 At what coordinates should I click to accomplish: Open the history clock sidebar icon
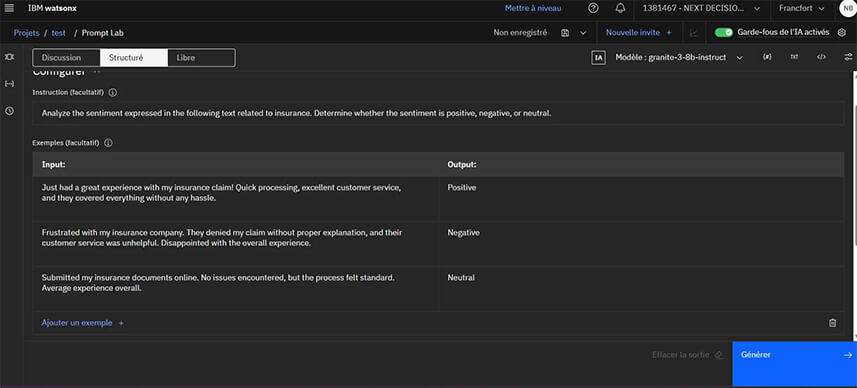click(9, 111)
